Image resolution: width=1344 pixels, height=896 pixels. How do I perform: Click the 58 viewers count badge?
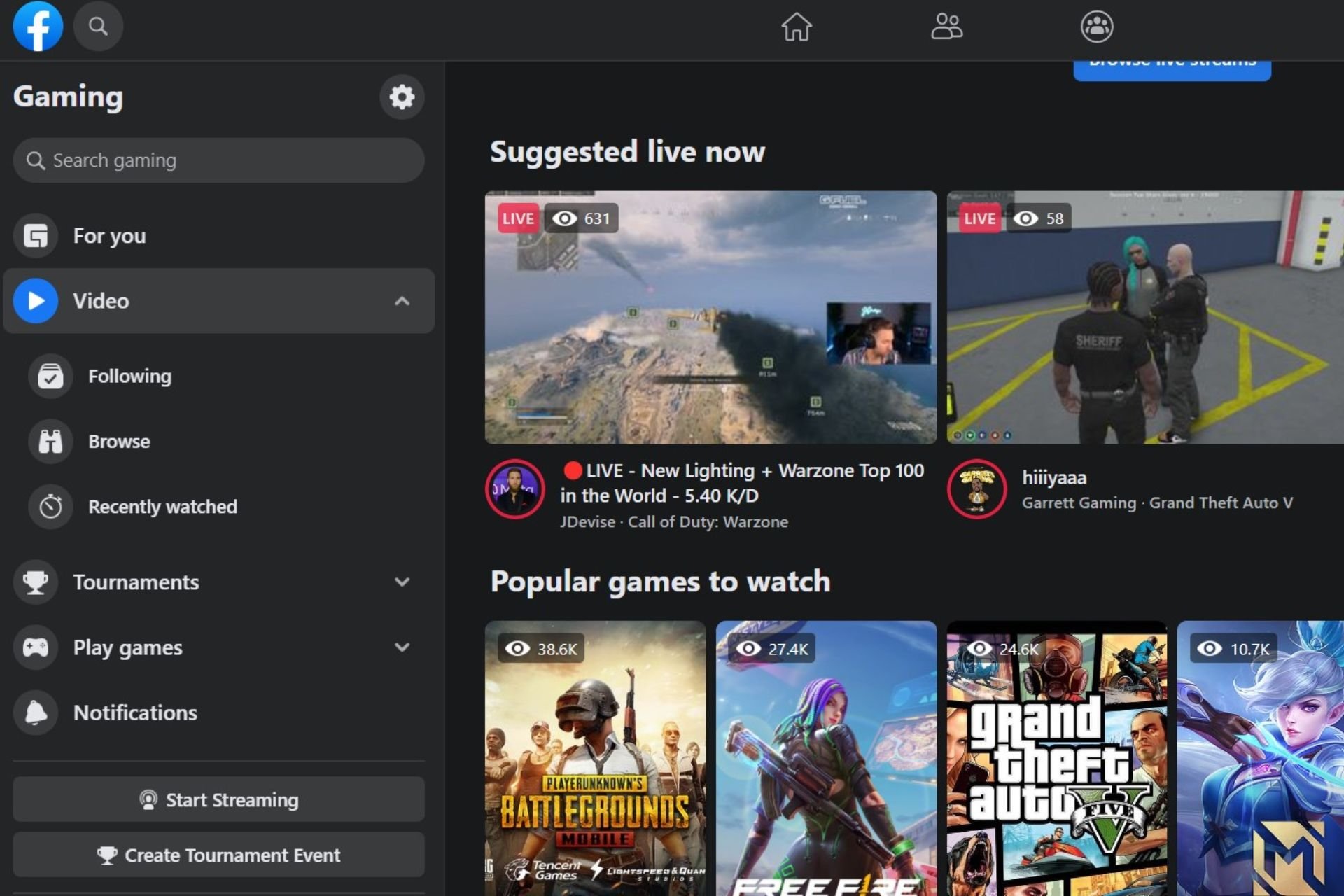click(x=1039, y=218)
